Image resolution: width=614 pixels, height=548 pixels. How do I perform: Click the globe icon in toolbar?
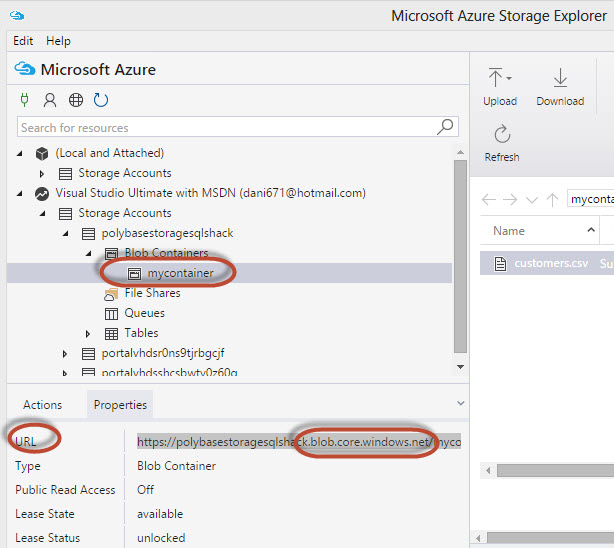tap(76, 100)
